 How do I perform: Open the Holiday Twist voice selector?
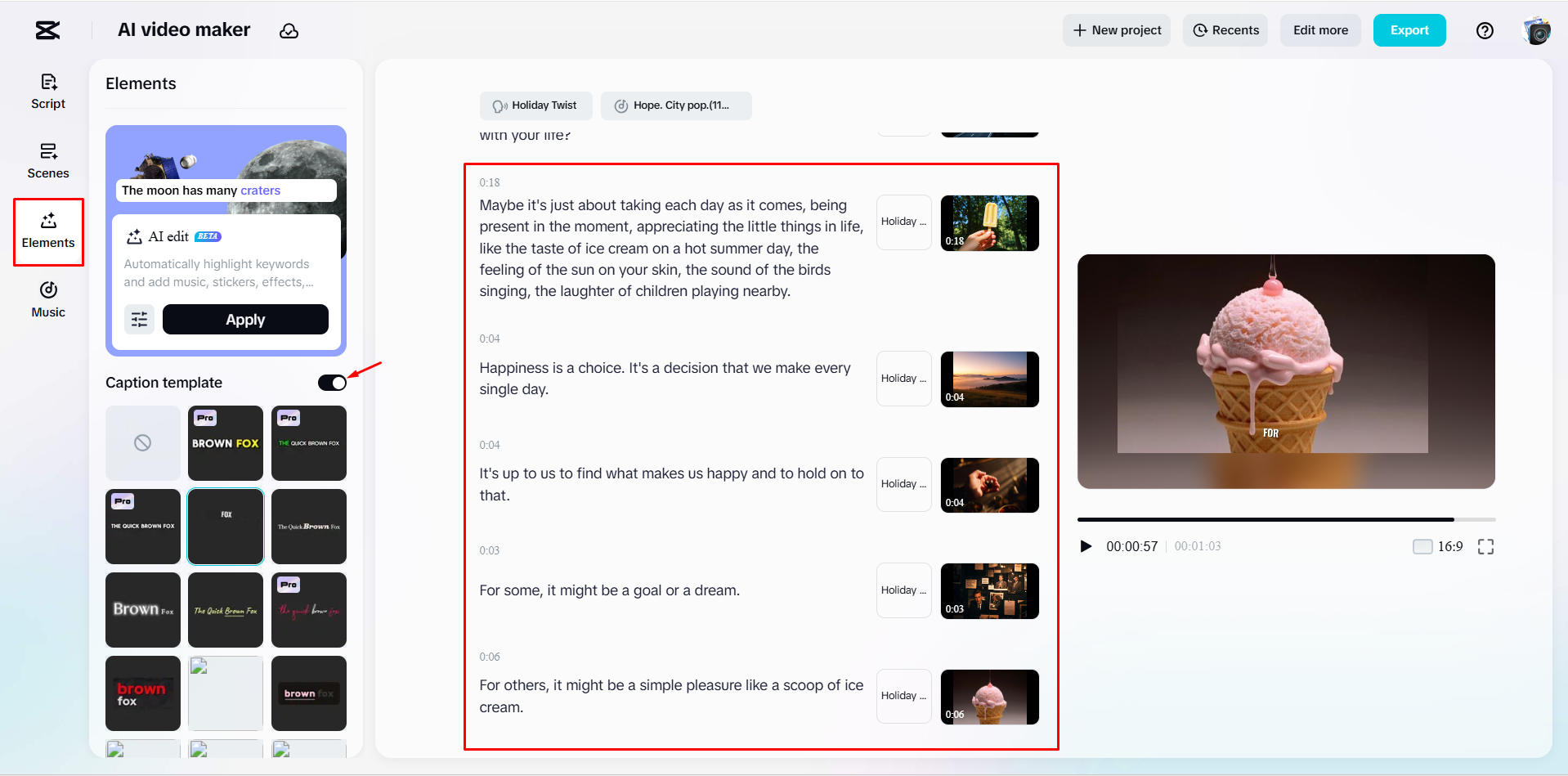point(535,105)
